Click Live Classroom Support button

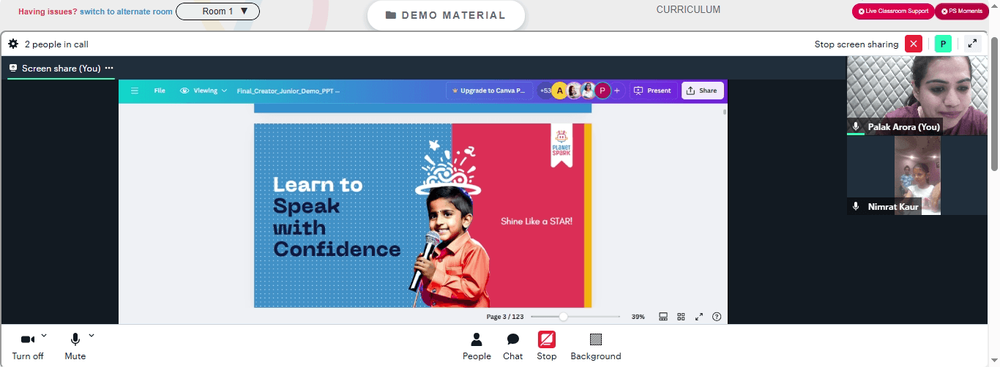(x=893, y=11)
